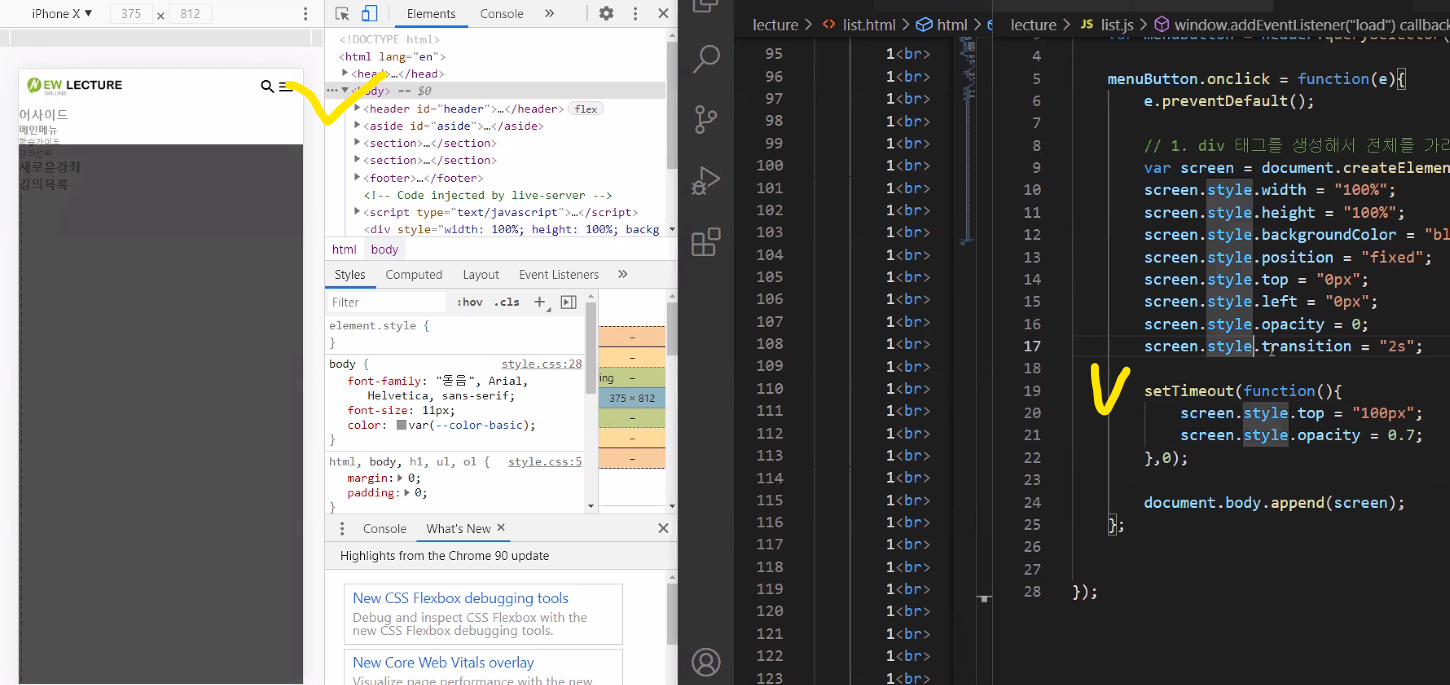Expand the aside id="aside" node
Image resolution: width=1450 pixels, height=685 pixels.
(358, 126)
